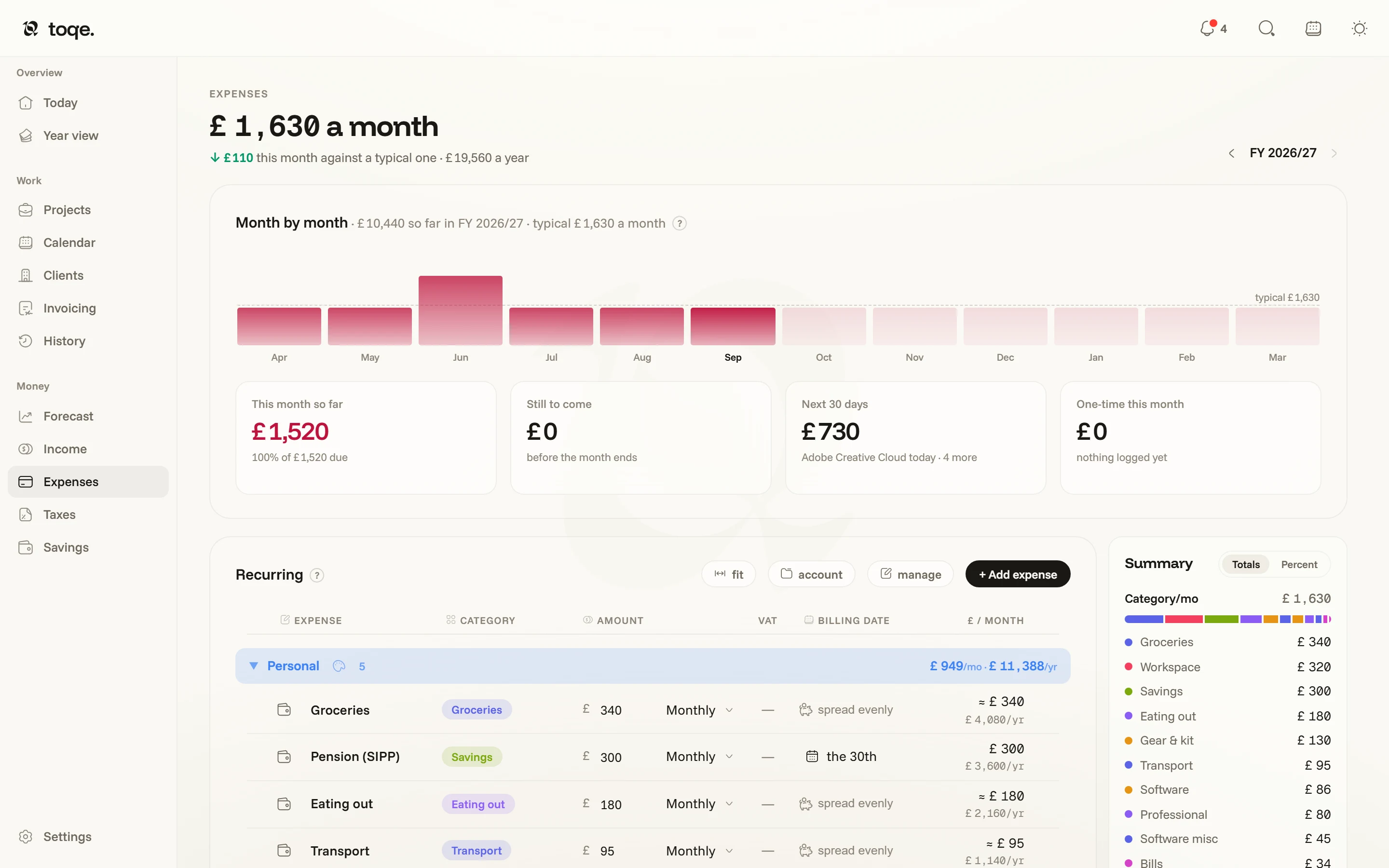Screen dimensions: 1389x868
Task: Open the calendar icon in top bar
Action: 1313,28
